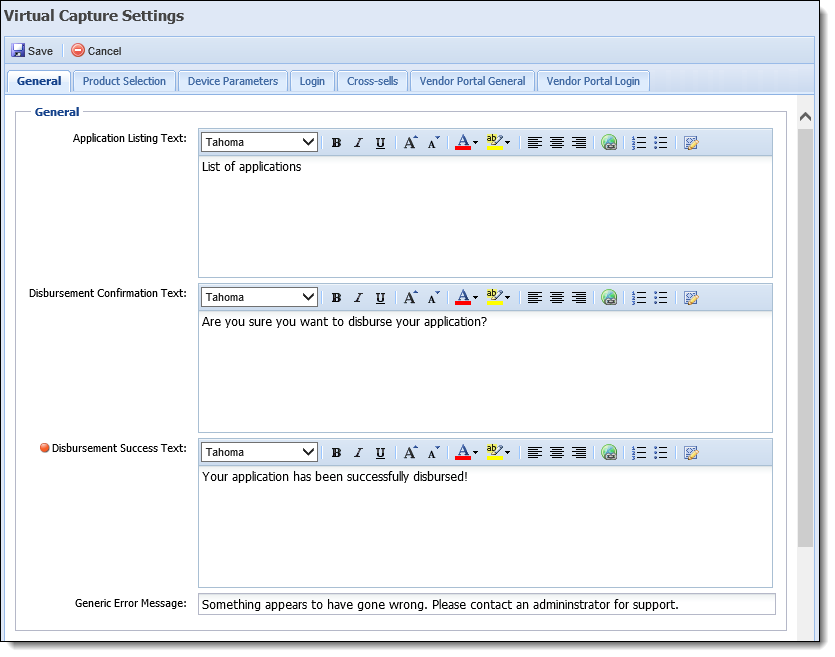Go to the Cross-sells tab
The height and width of the screenshot is (657, 835).
pos(372,81)
